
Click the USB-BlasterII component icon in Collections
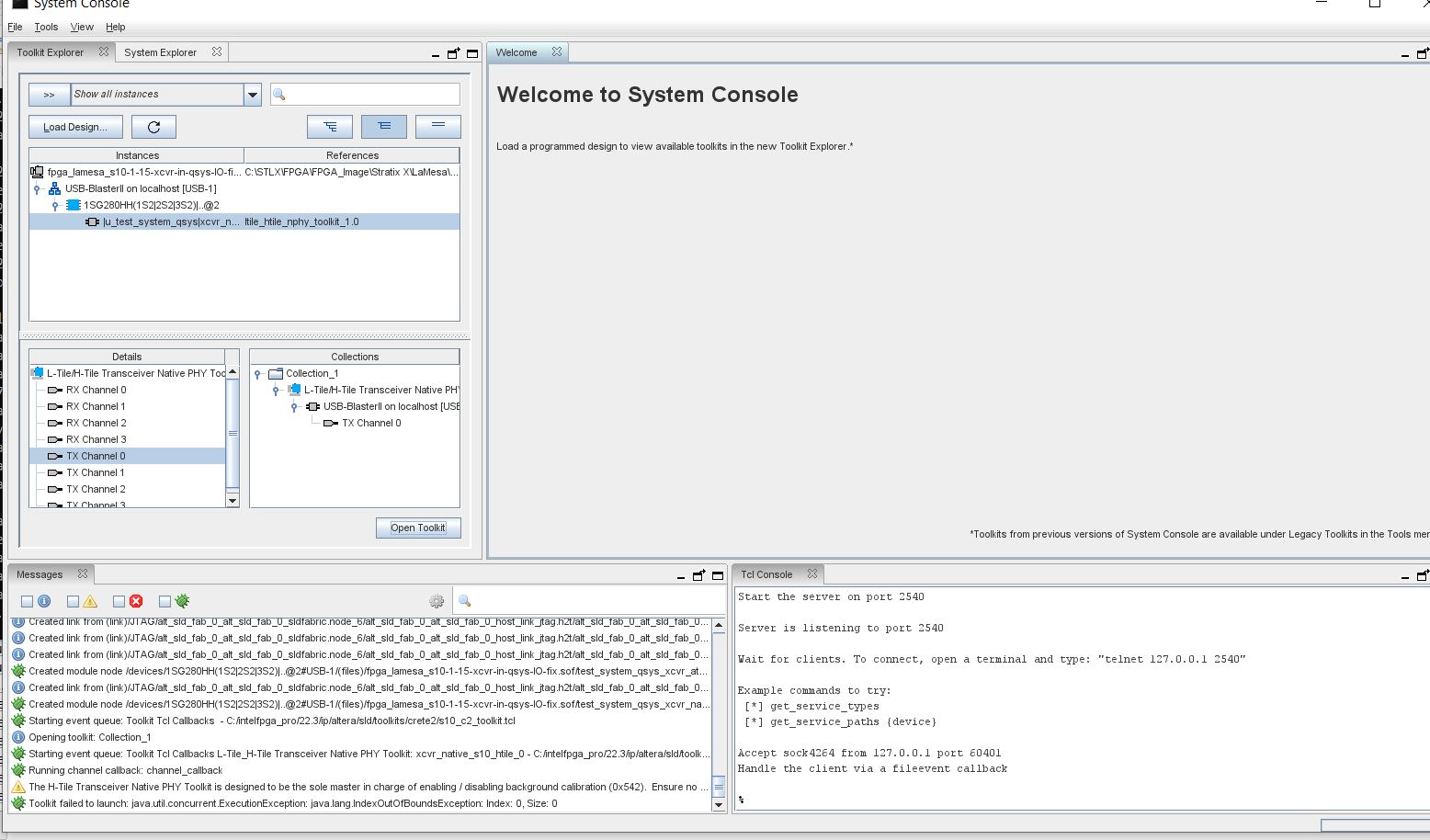tap(312, 406)
